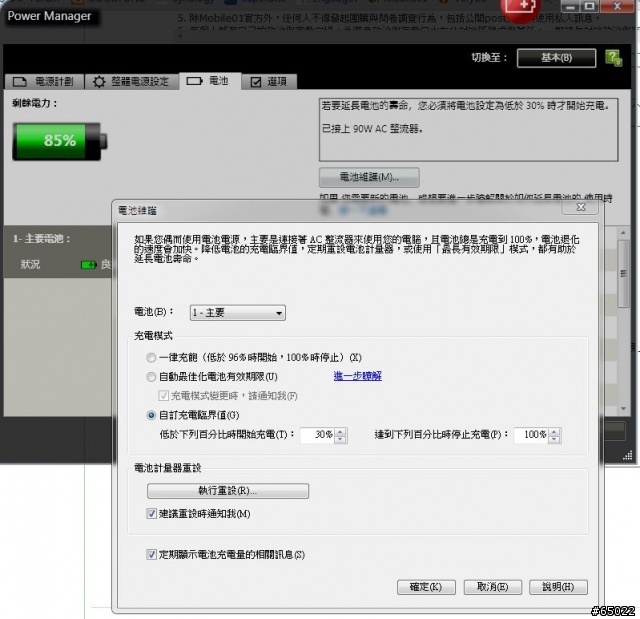
Task: Decrease the stop-charging threshold value
Action: pyautogui.click(x=554, y=439)
